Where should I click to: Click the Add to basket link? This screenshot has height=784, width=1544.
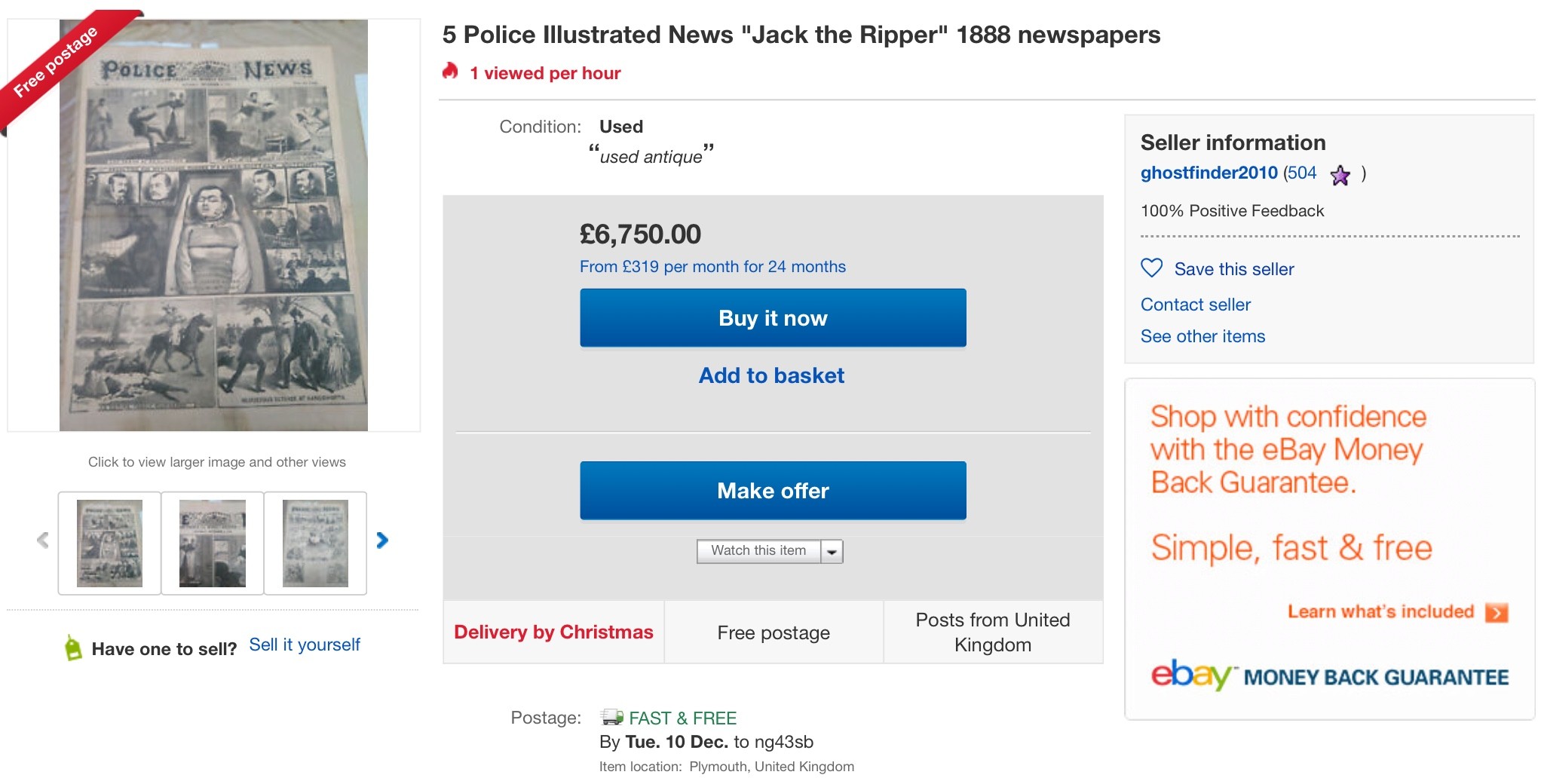(x=771, y=375)
